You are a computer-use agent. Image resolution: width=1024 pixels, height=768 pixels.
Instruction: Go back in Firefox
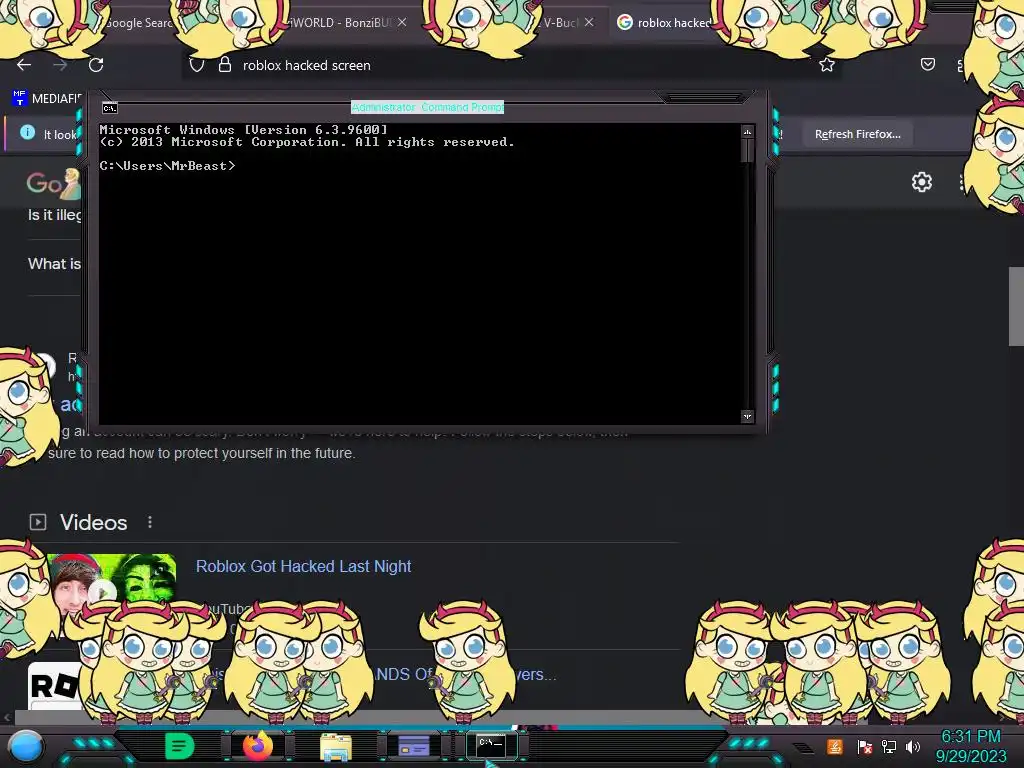24,65
